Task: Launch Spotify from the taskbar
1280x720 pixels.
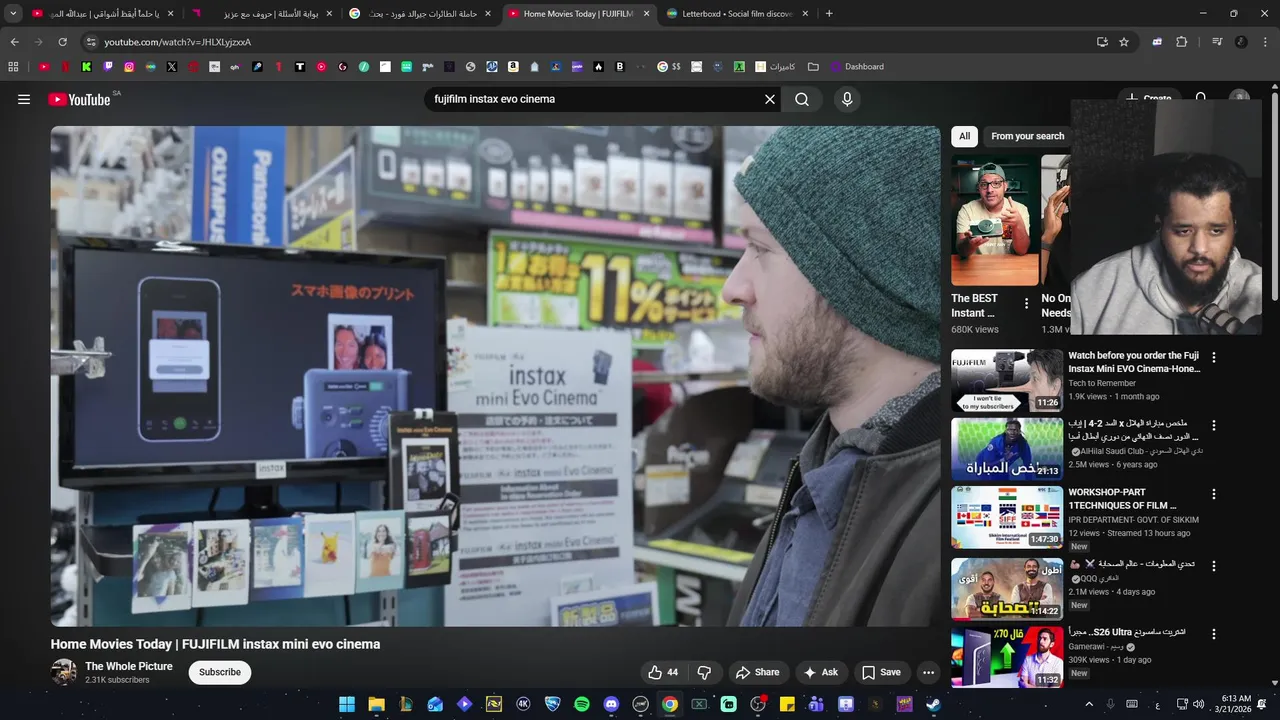Action: [582, 704]
